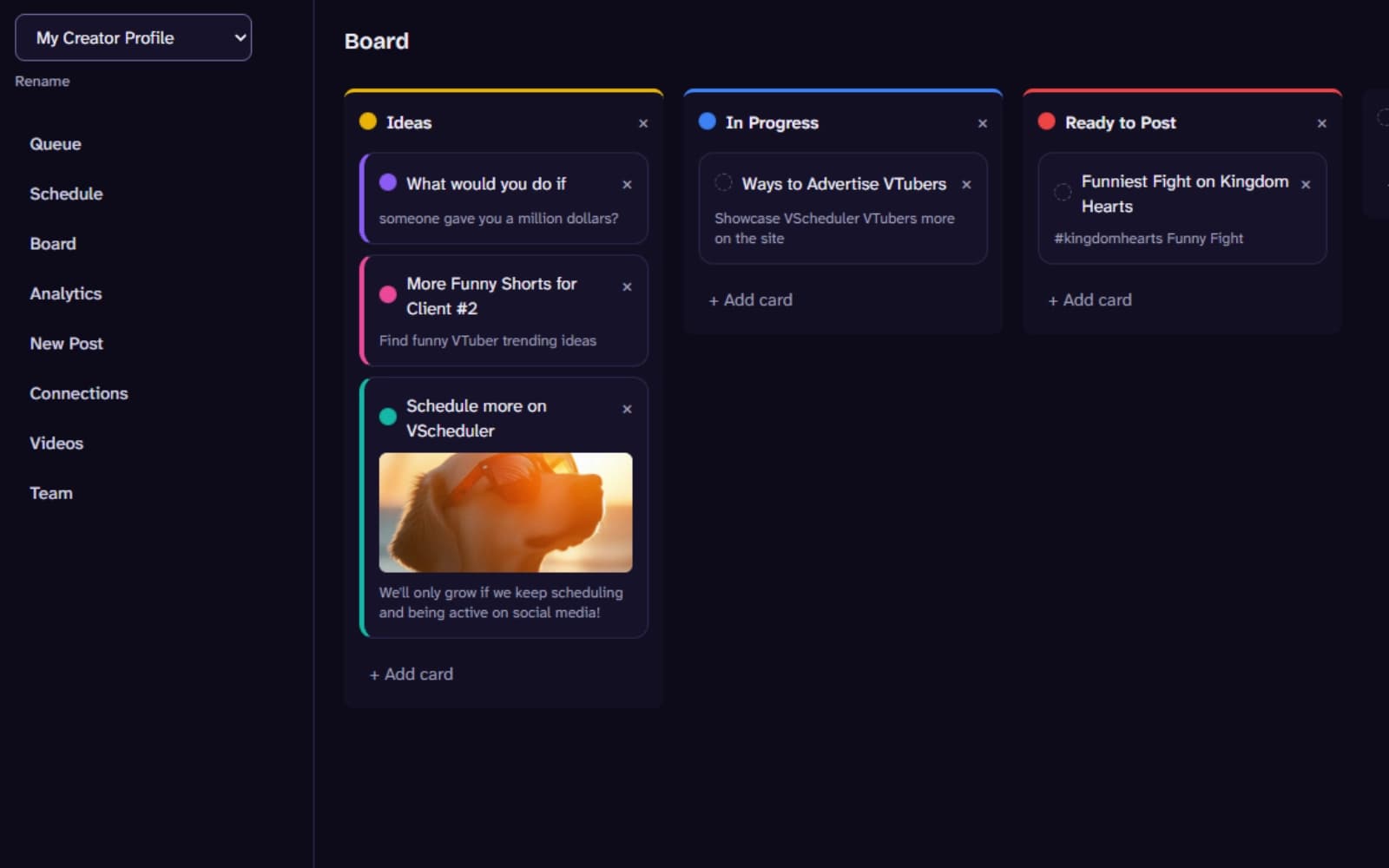Open the 'What would you do if' card title
Screen dimensions: 1389x868
click(486, 184)
